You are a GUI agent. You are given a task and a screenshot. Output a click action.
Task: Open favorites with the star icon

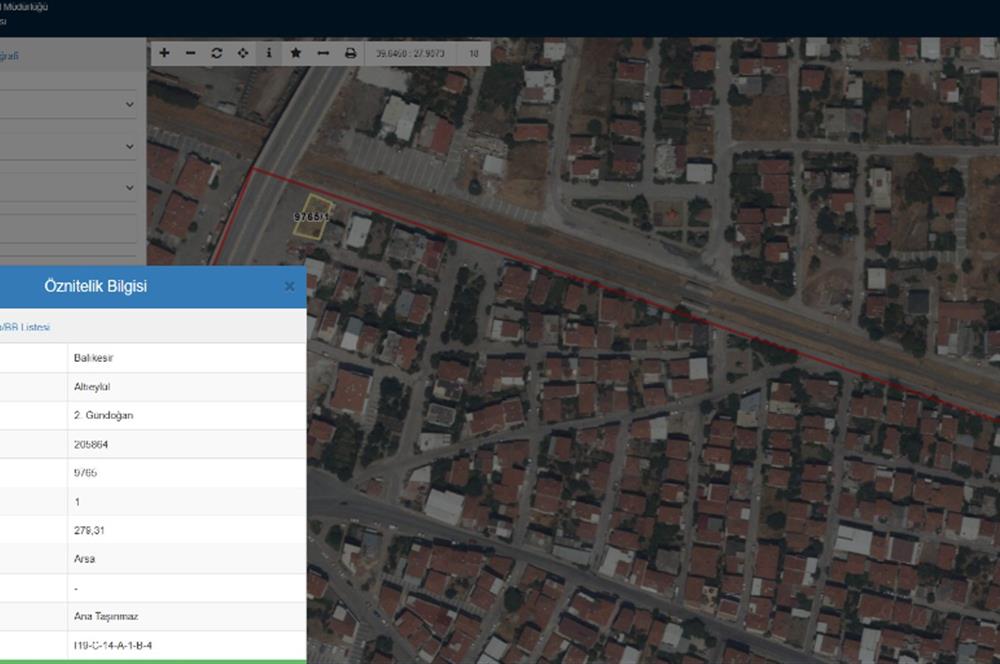(x=296, y=53)
